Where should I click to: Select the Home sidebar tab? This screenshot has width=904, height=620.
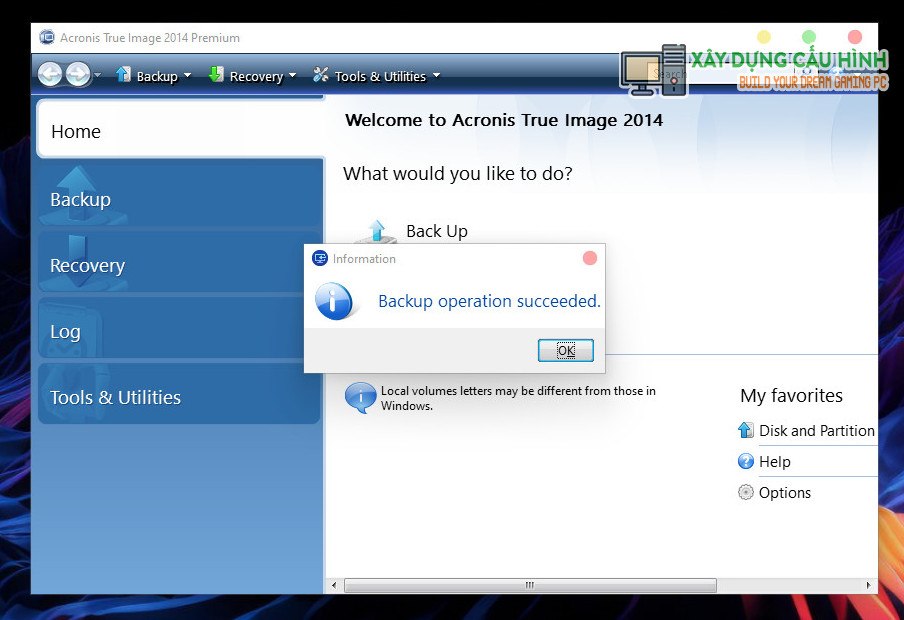pyautogui.click(x=180, y=131)
